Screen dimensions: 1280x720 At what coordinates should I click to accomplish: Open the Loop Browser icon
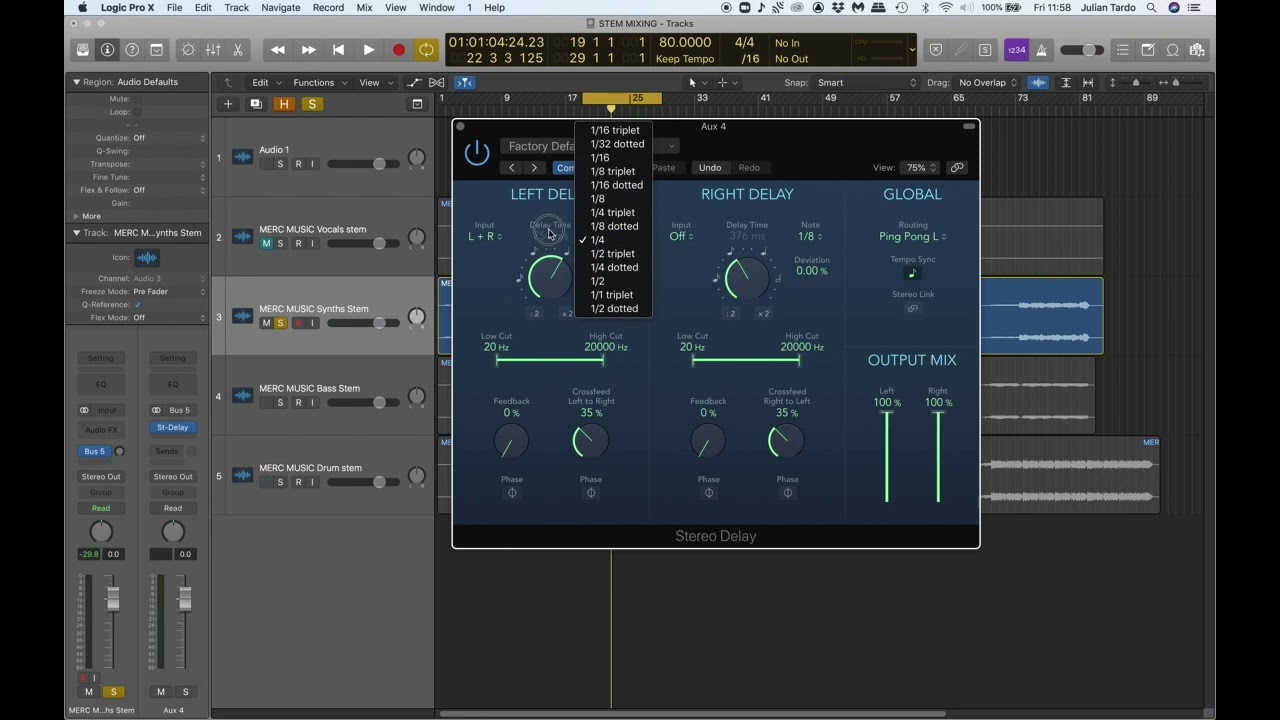pyautogui.click(x=1173, y=50)
